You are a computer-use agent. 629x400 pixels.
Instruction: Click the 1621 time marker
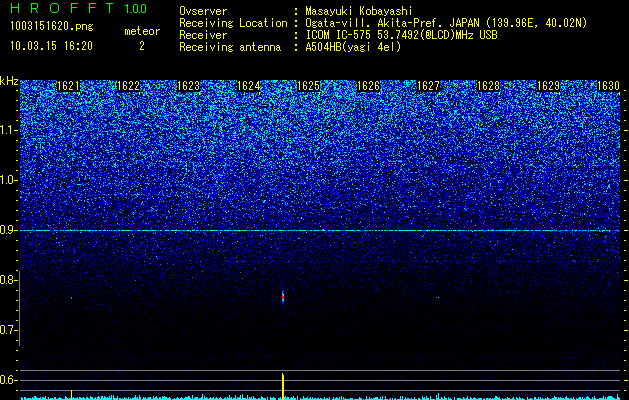click(x=69, y=86)
